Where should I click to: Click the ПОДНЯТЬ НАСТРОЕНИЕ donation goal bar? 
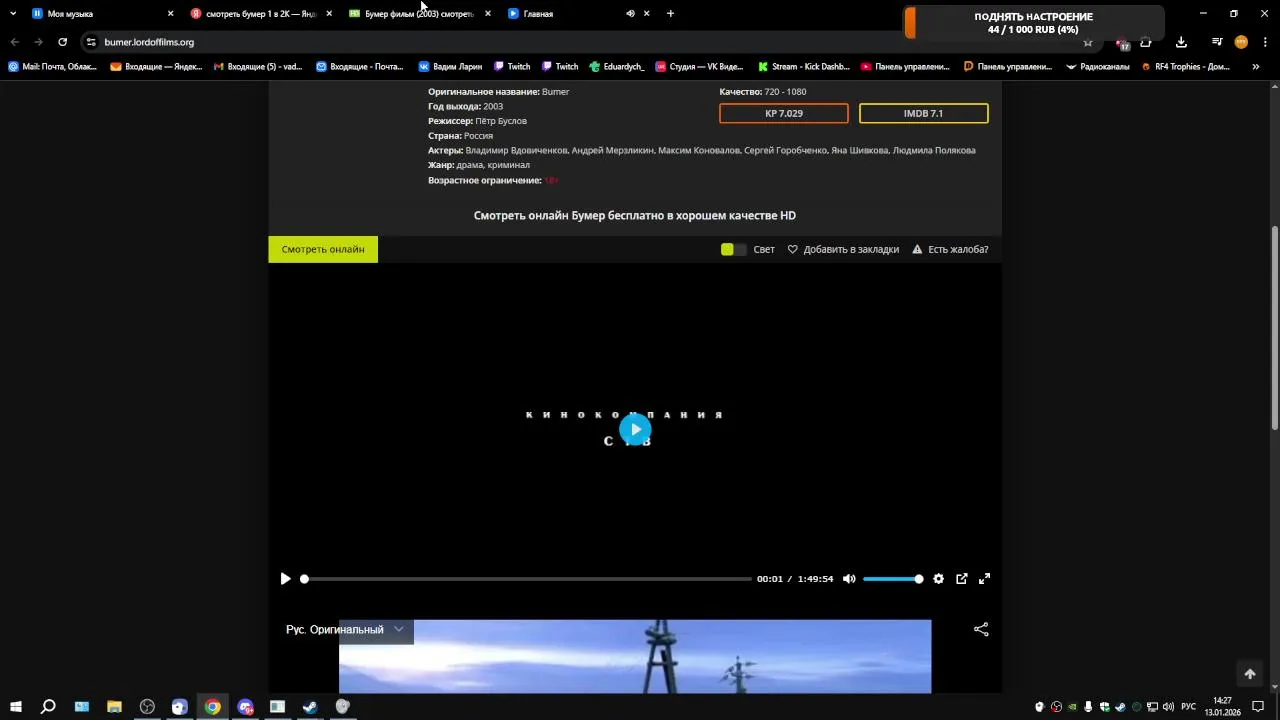[1034, 23]
